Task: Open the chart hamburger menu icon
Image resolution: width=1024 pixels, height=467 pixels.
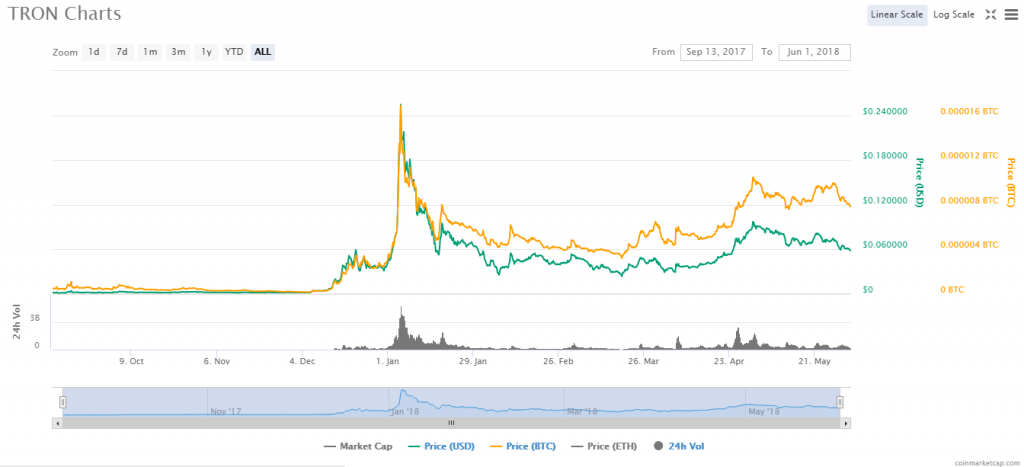Action: point(1010,14)
